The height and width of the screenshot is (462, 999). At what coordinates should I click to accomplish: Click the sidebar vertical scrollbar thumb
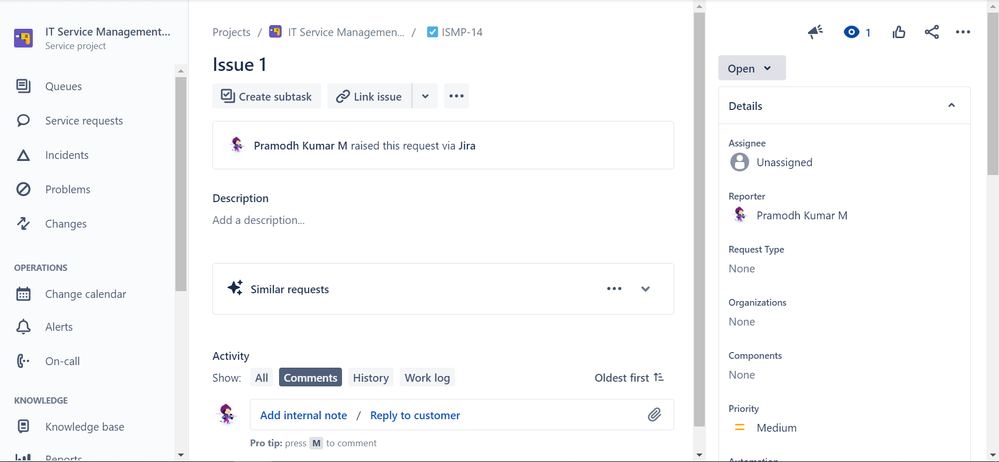tap(180, 184)
